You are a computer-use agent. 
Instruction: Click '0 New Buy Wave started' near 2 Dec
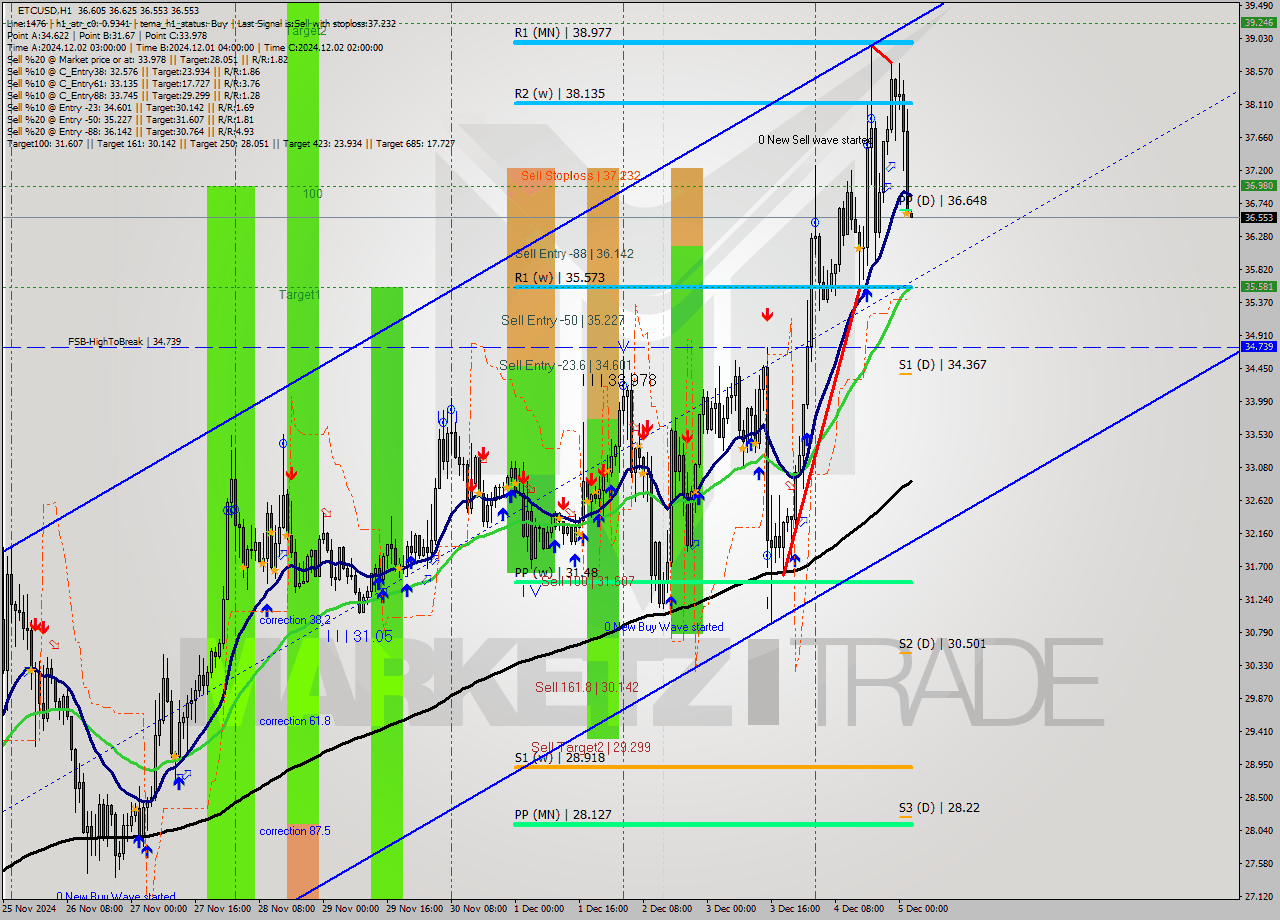(x=664, y=627)
